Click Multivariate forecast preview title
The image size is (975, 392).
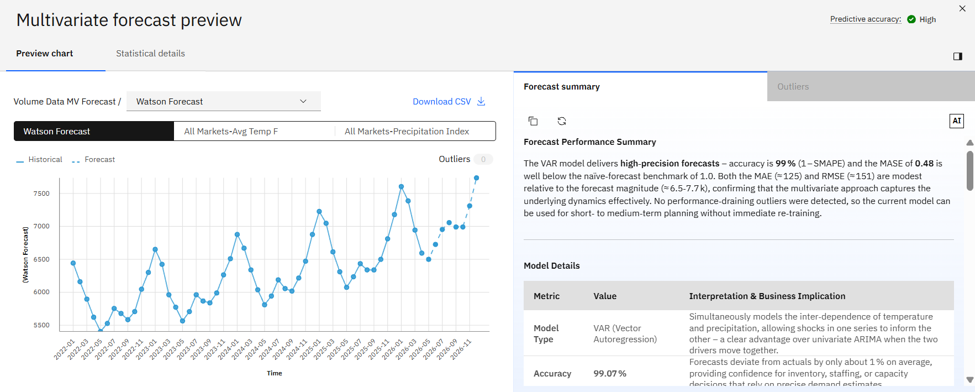click(129, 20)
